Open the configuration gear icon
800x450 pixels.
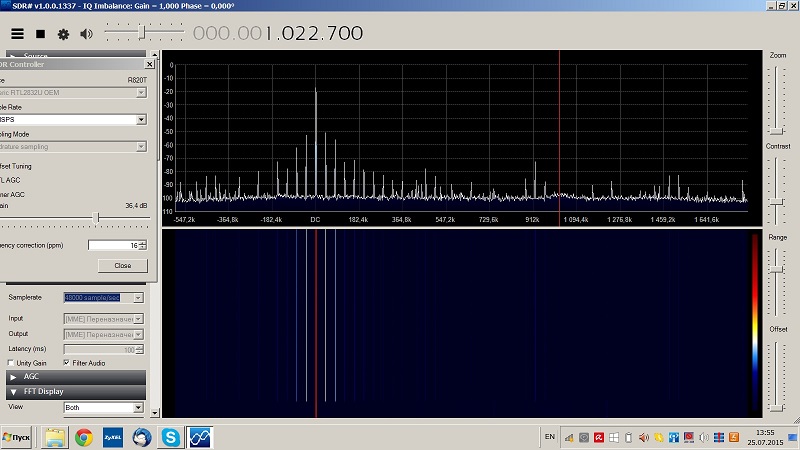coord(63,34)
